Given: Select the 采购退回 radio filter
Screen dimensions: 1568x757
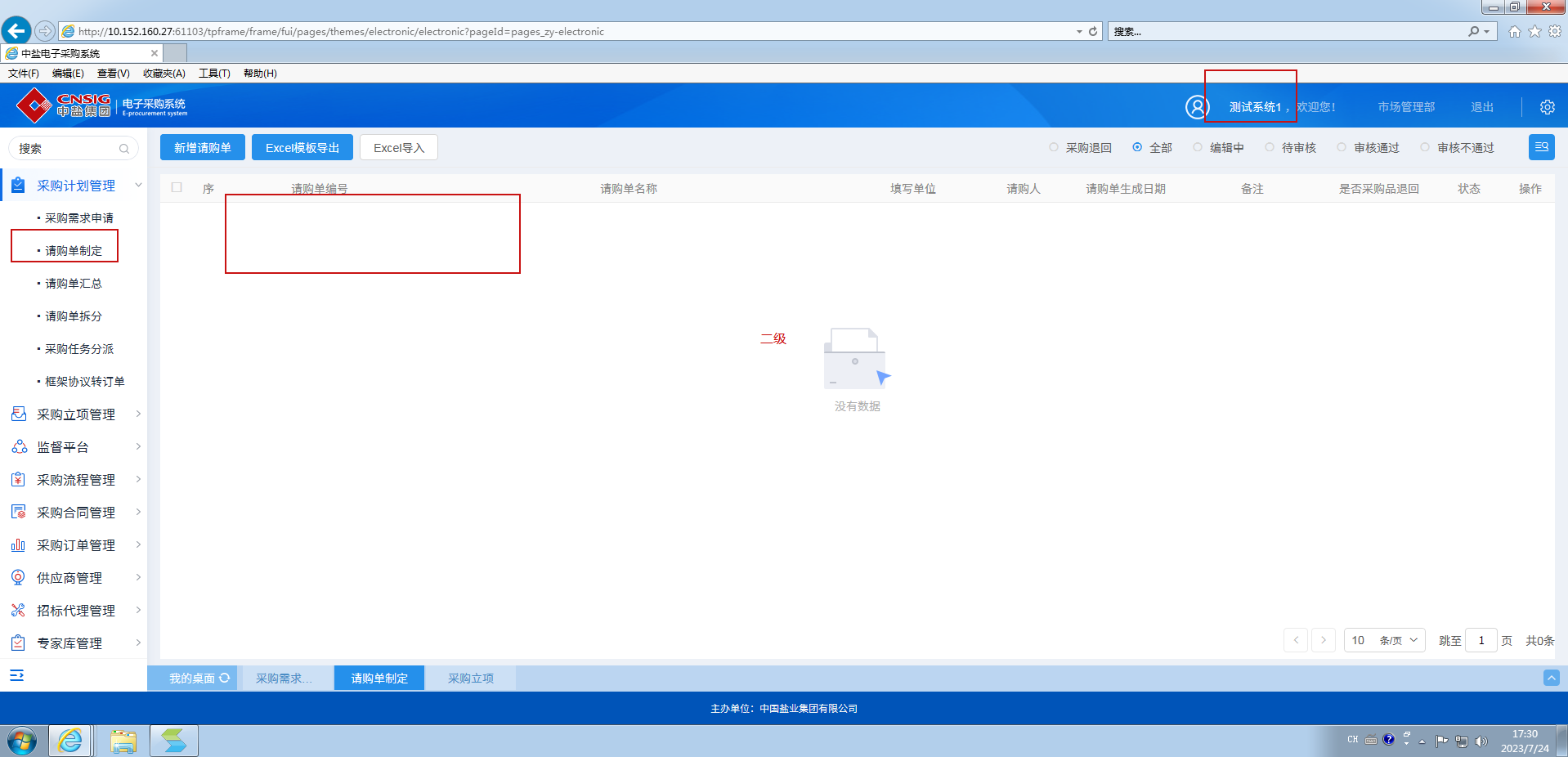Looking at the screenshot, I should pos(1054,147).
